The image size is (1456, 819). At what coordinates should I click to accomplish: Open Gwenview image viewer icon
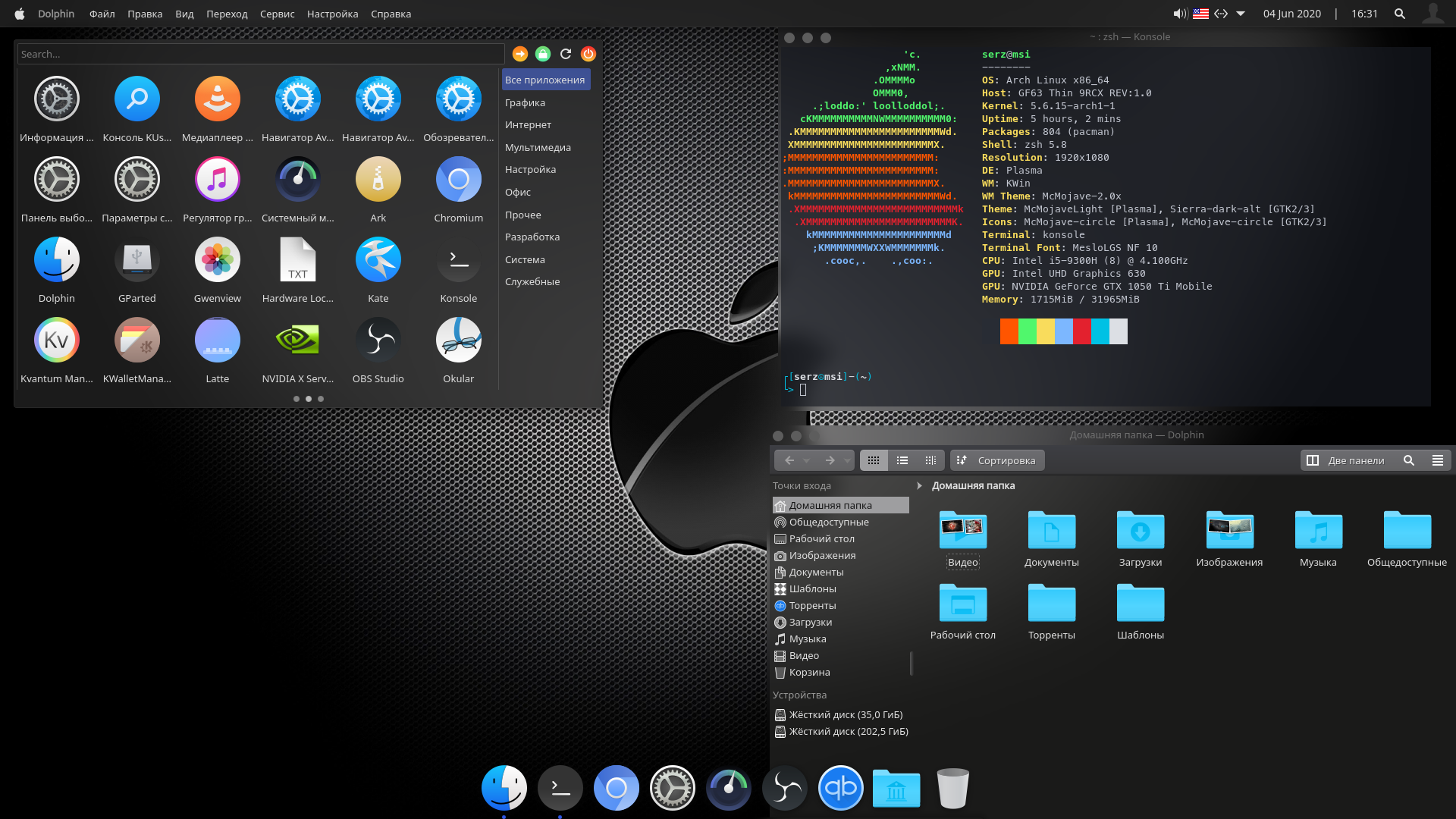[217, 259]
